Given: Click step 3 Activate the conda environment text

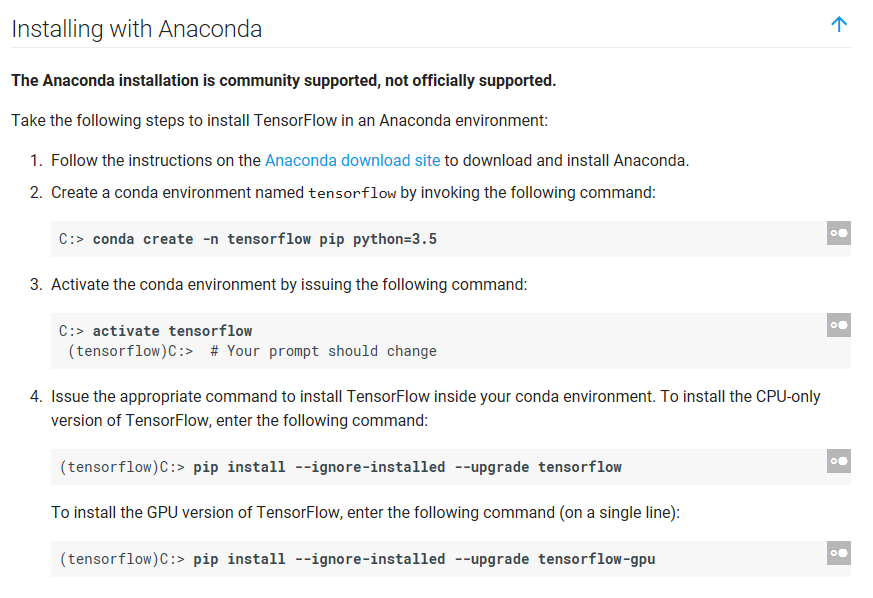Looking at the screenshot, I should click(x=289, y=284).
